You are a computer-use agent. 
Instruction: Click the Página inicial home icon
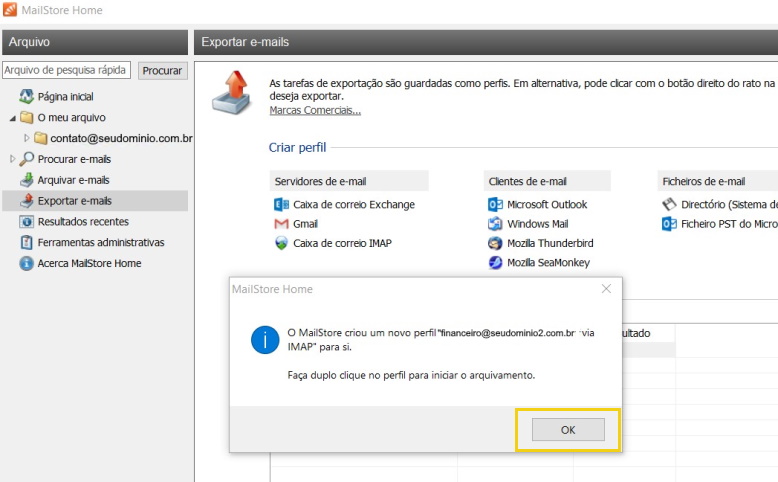coord(26,96)
